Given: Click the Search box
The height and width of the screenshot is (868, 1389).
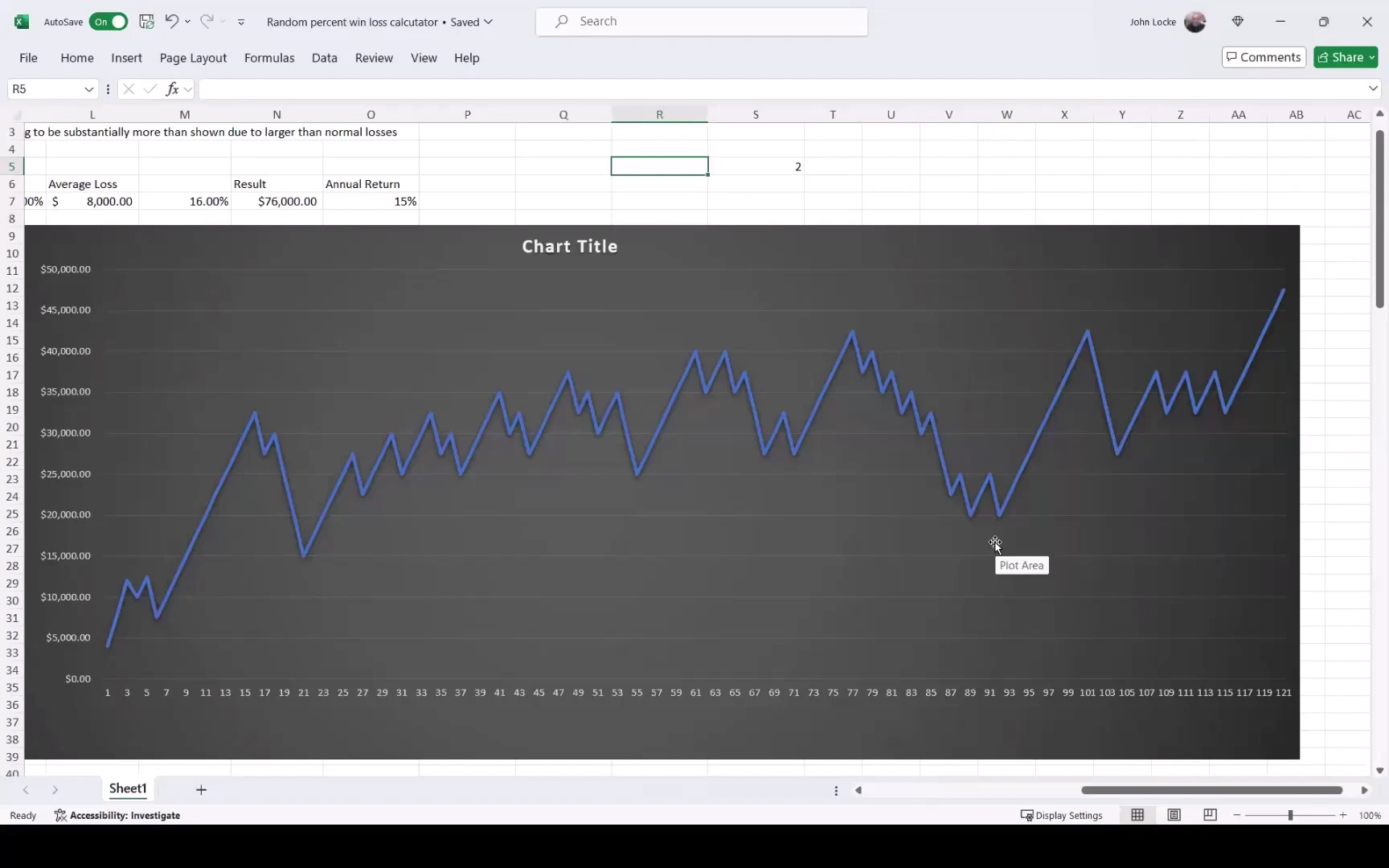Looking at the screenshot, I should pos(702,22).
